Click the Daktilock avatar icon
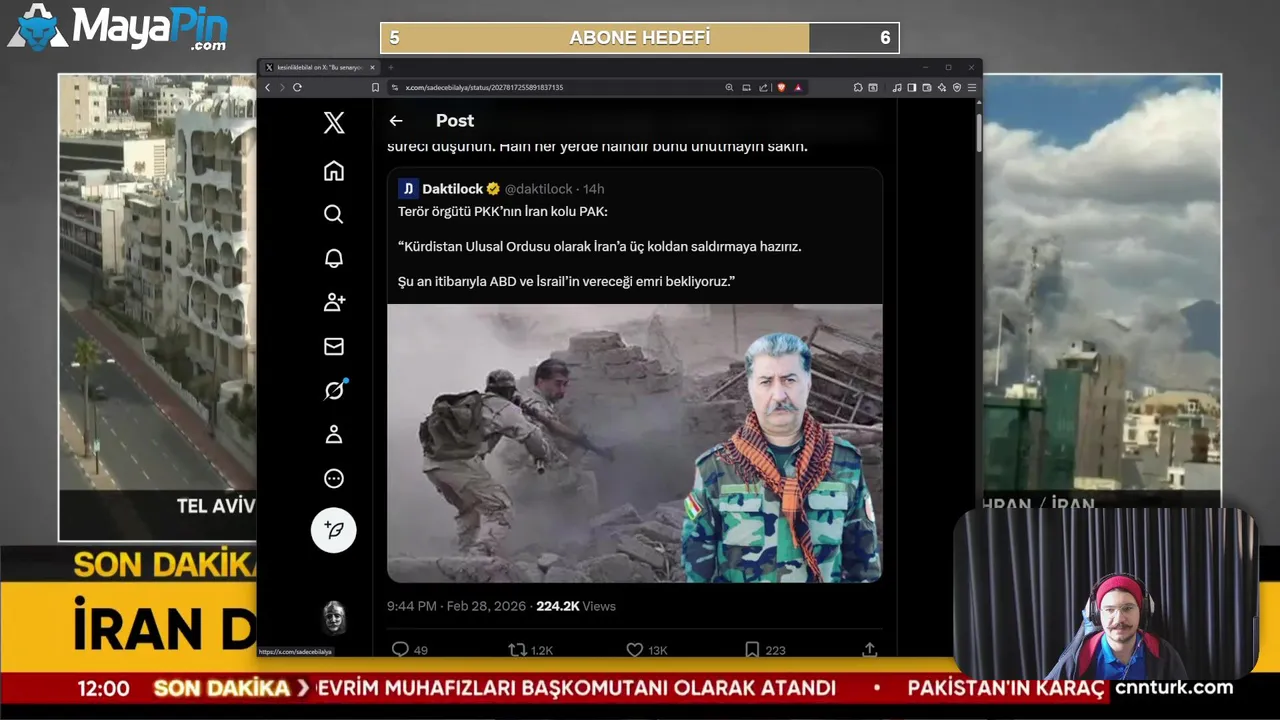Screen dimensions: 1280x720 (408, 188)
